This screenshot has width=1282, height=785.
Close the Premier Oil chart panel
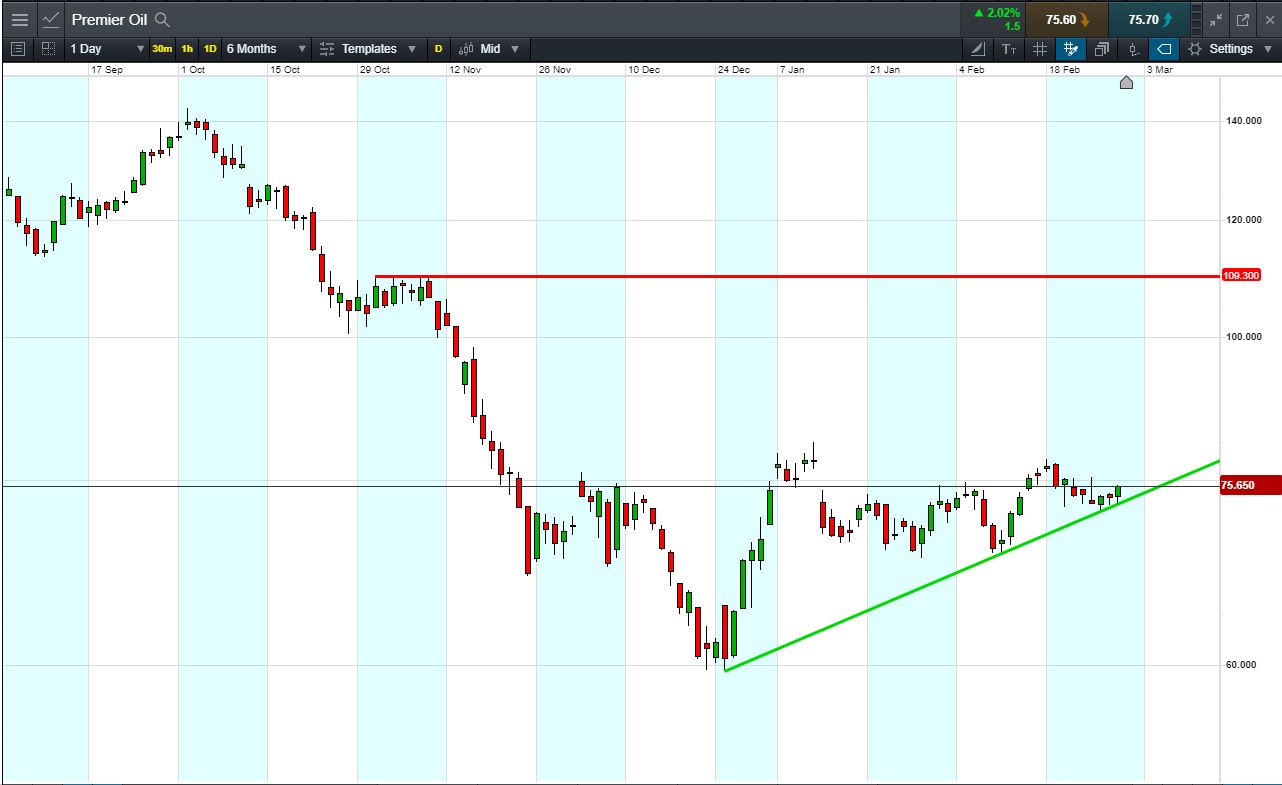click(x=1270, y=19)
